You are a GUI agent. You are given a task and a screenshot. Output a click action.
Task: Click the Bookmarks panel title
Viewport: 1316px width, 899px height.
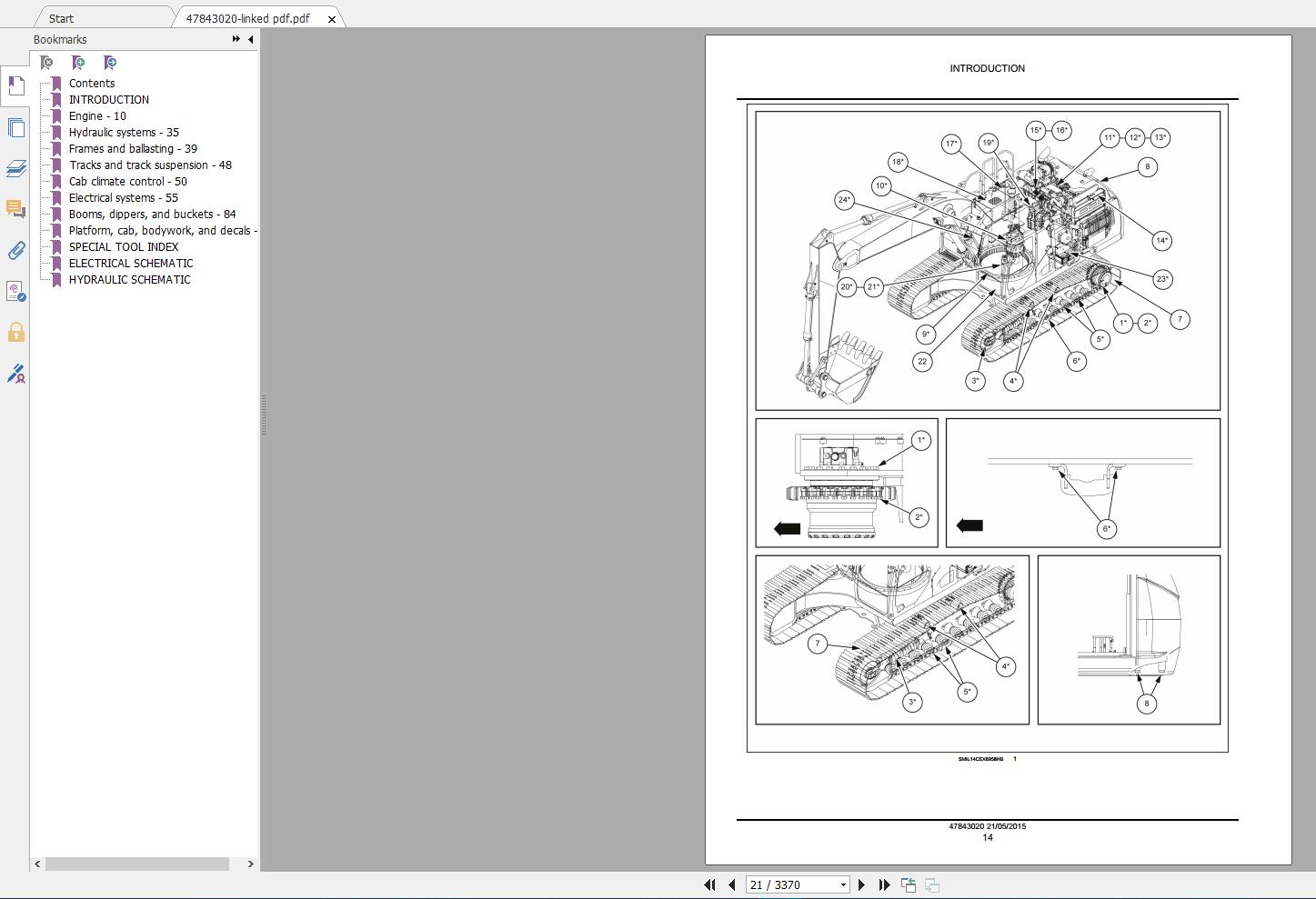tap(60, 39)
